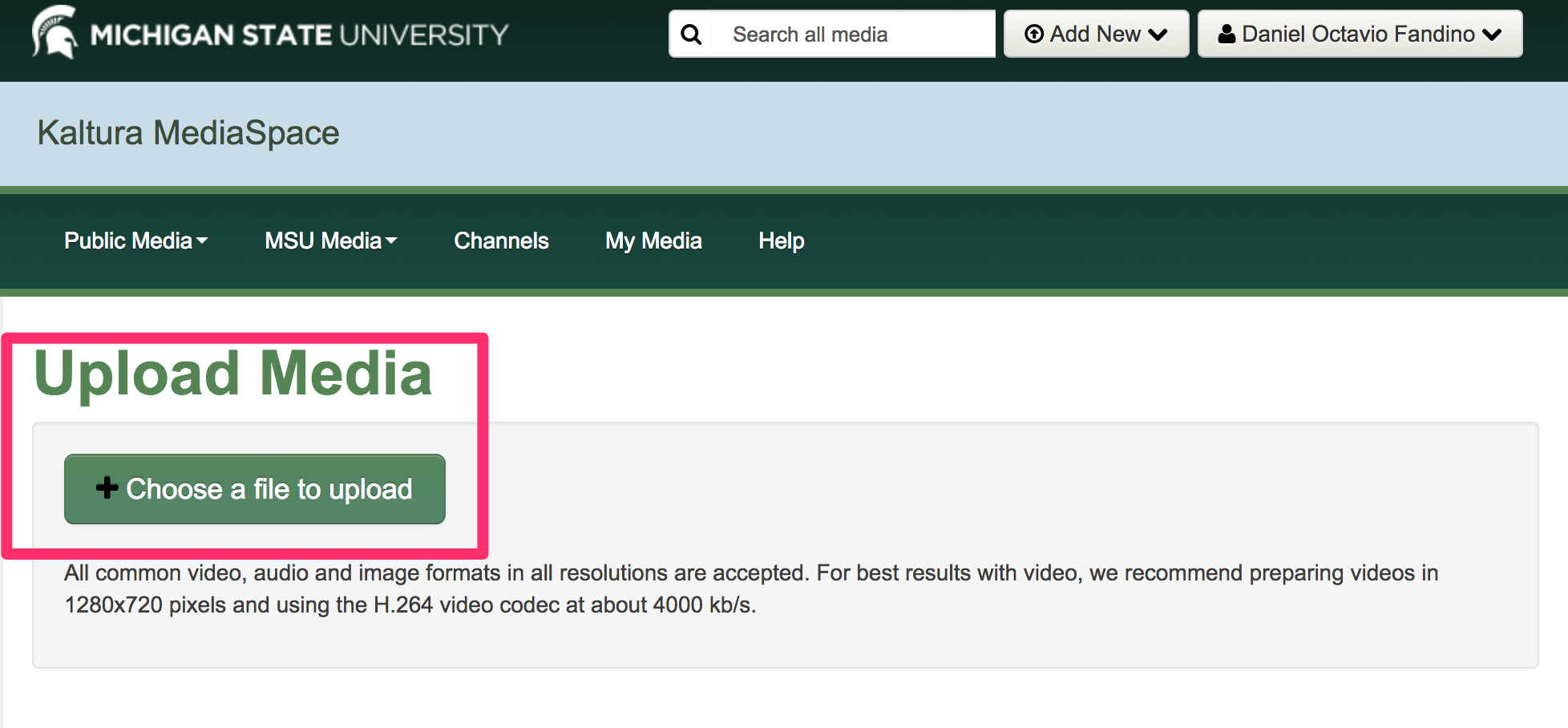Open the Help menu item
The width and height of the screenshot is (1568, 728).
[782, 241]
